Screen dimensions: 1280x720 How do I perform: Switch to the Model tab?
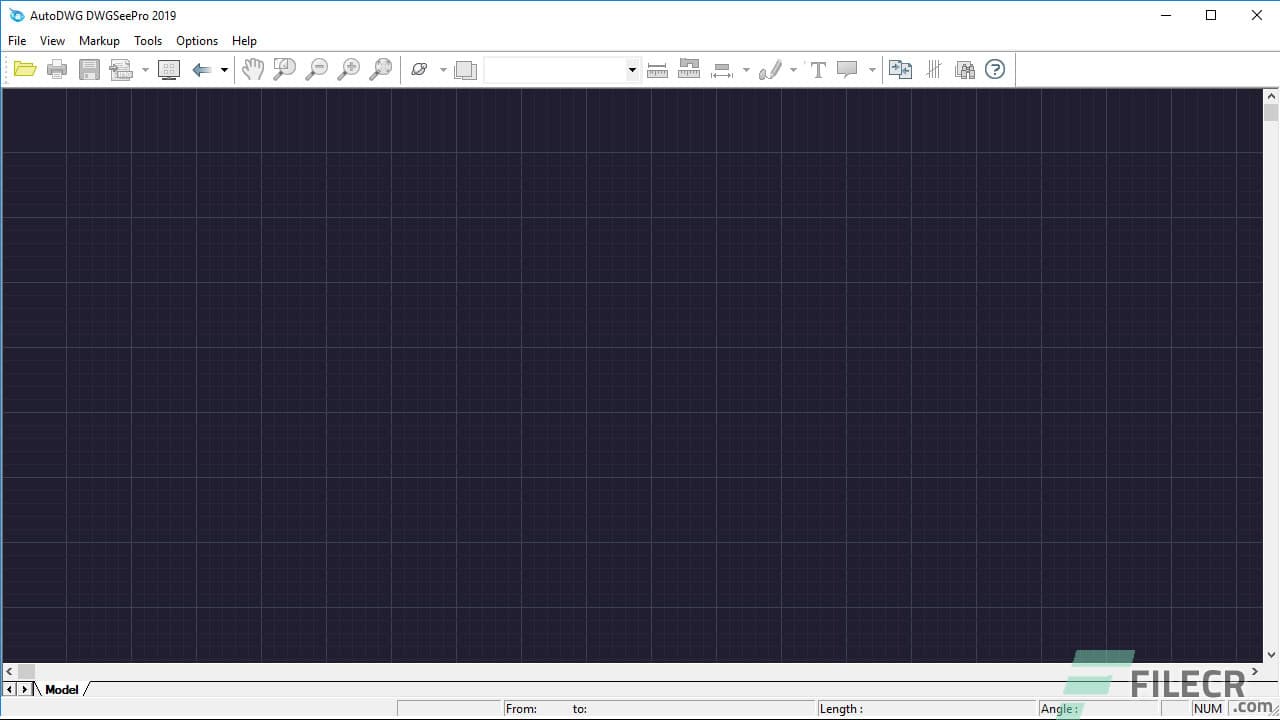(62, 689)
